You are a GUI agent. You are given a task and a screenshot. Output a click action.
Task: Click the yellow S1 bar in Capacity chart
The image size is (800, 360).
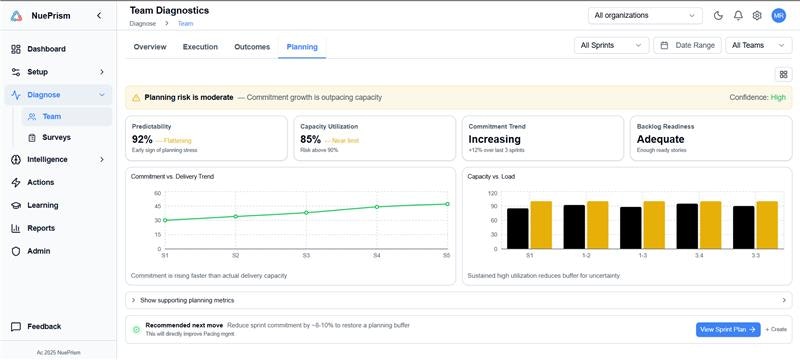(541, 225)
